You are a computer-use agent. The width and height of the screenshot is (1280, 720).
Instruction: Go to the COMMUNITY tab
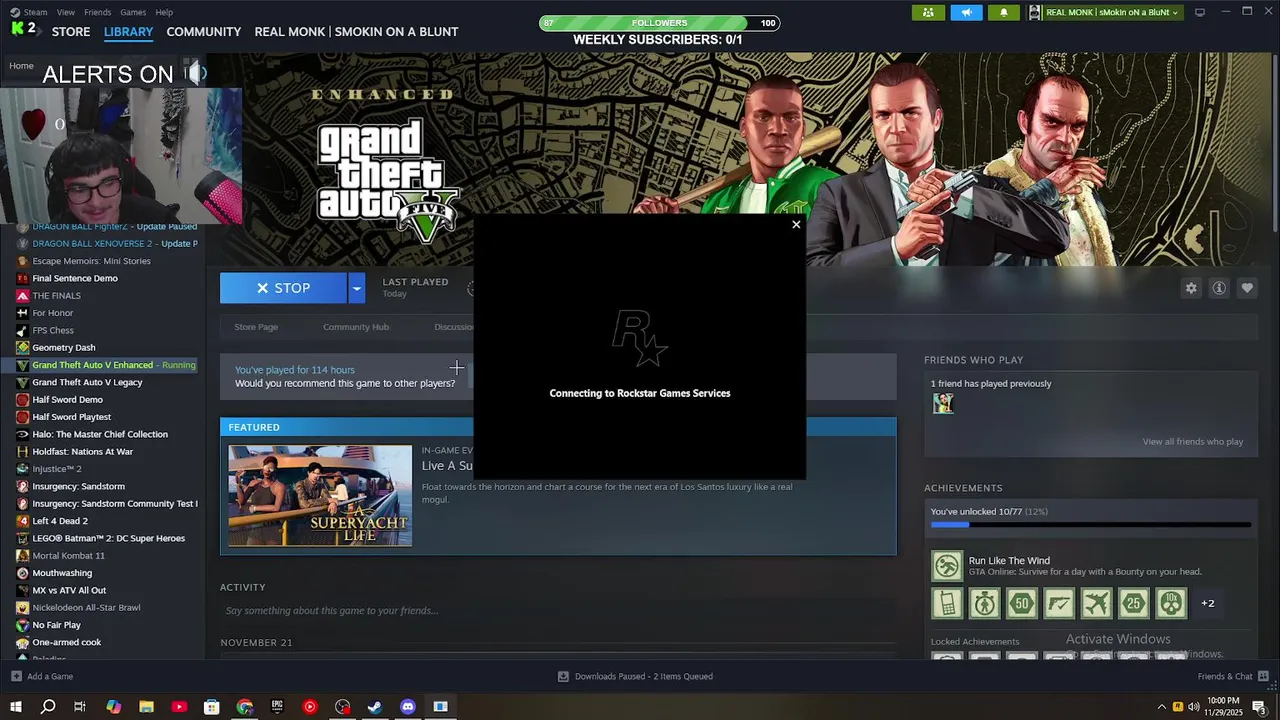[x=204, y=32]
